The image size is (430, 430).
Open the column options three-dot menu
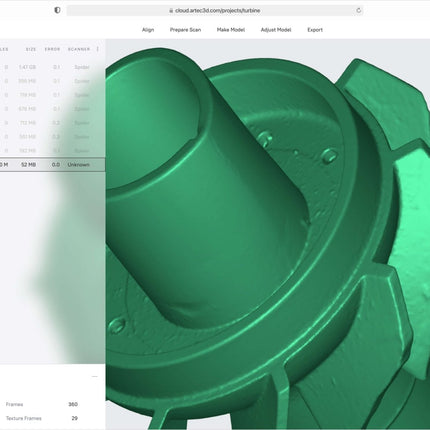pos(98,49)
